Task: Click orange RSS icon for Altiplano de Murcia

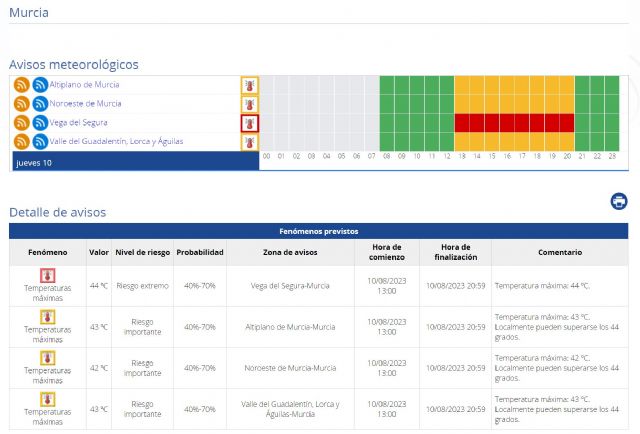Action: pyautogui.click(x=21, y=85)
